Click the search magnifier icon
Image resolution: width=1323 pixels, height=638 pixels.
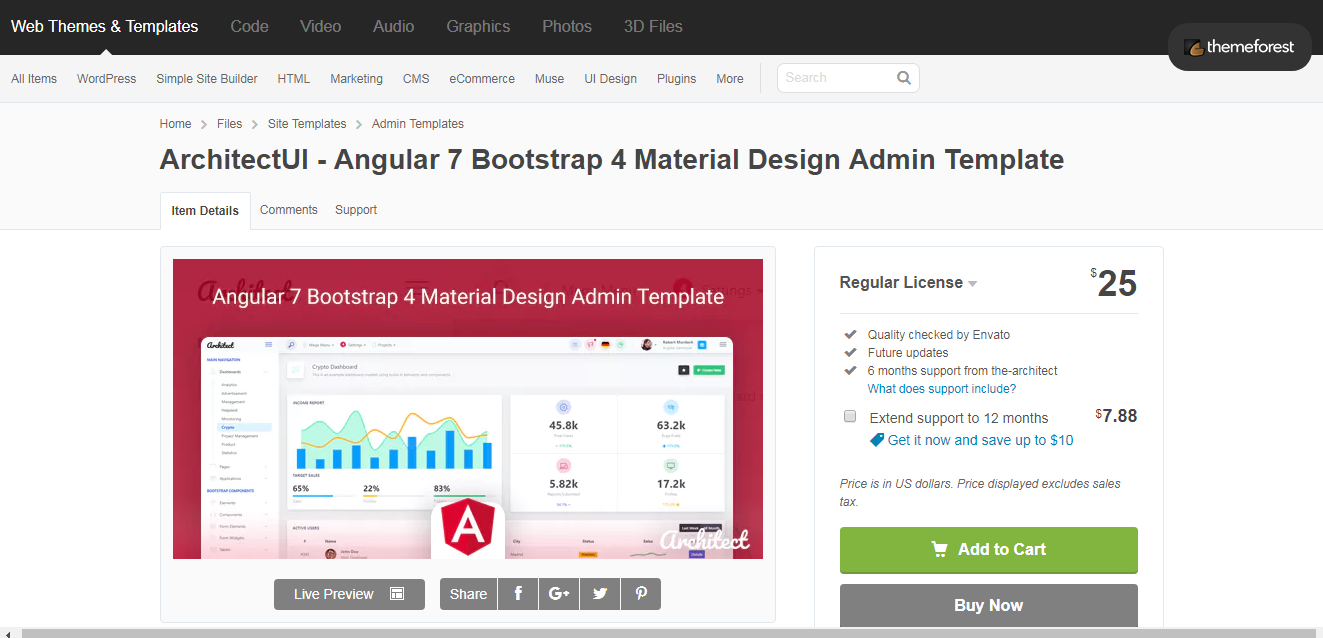click(903, 78)
